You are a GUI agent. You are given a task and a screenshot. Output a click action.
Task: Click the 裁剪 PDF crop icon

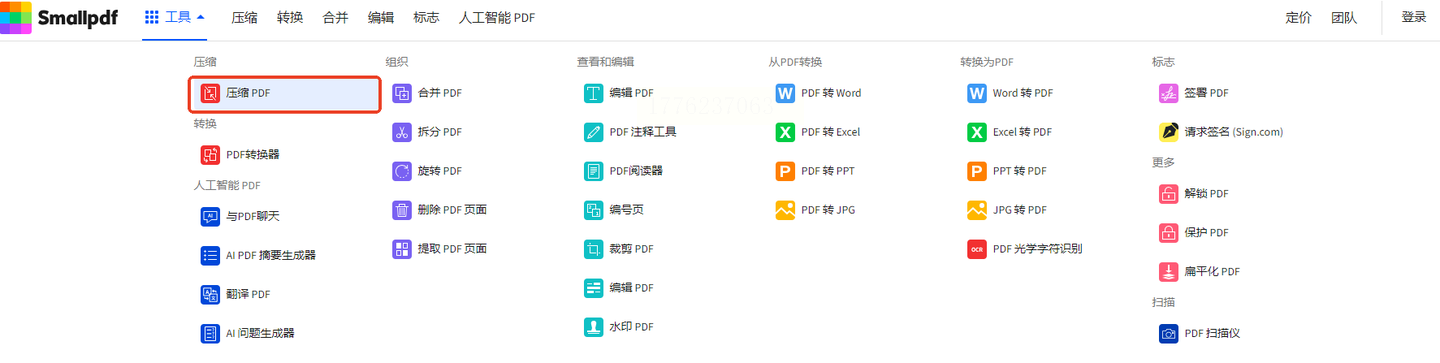click(593, 249)
